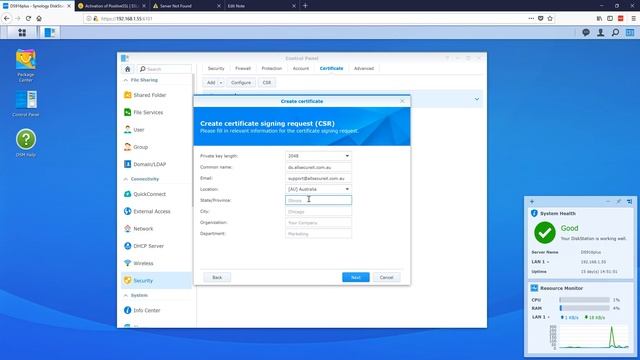This screenshot has width=640, height=360.
Task: Select the Certificate tab
Action: coord(331,69)
